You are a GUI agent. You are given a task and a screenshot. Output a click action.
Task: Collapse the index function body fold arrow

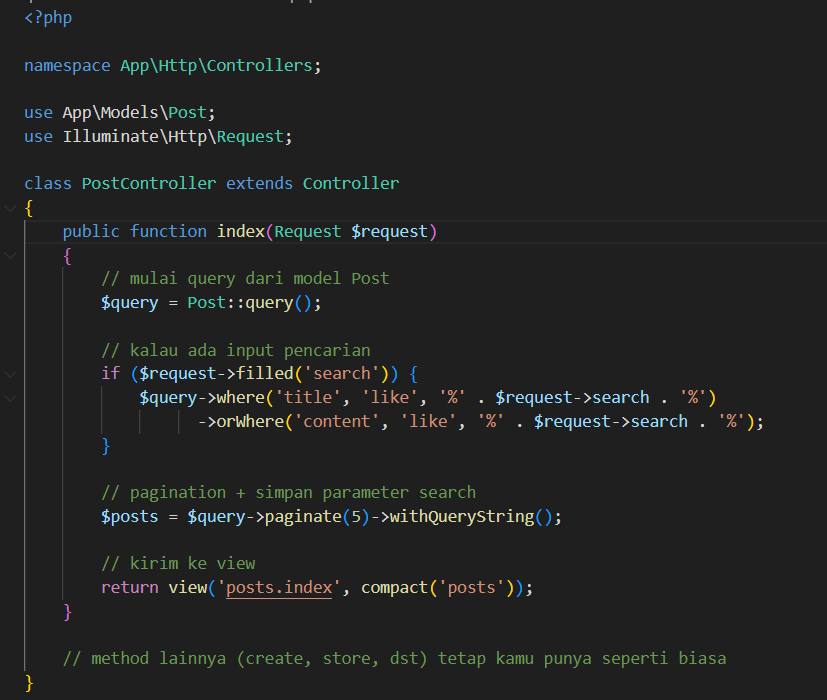click(10, 255)
